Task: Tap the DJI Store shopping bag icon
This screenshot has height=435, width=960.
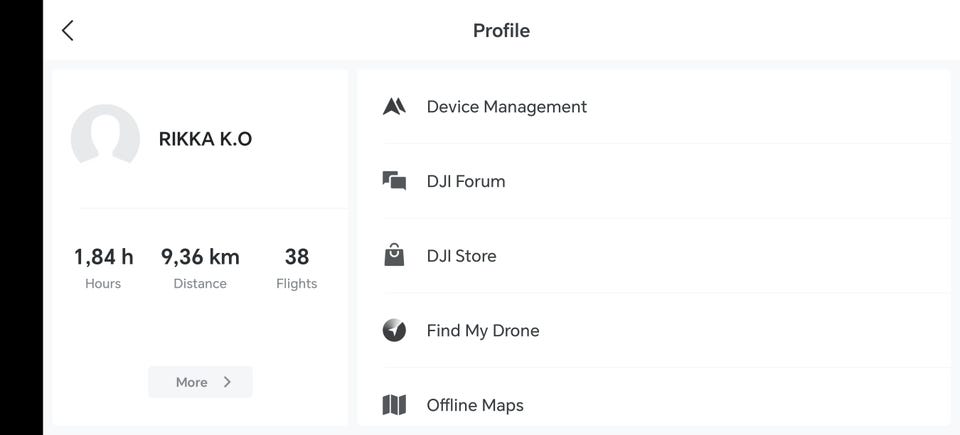Action: pyautogui.click(x=394, y=255)
